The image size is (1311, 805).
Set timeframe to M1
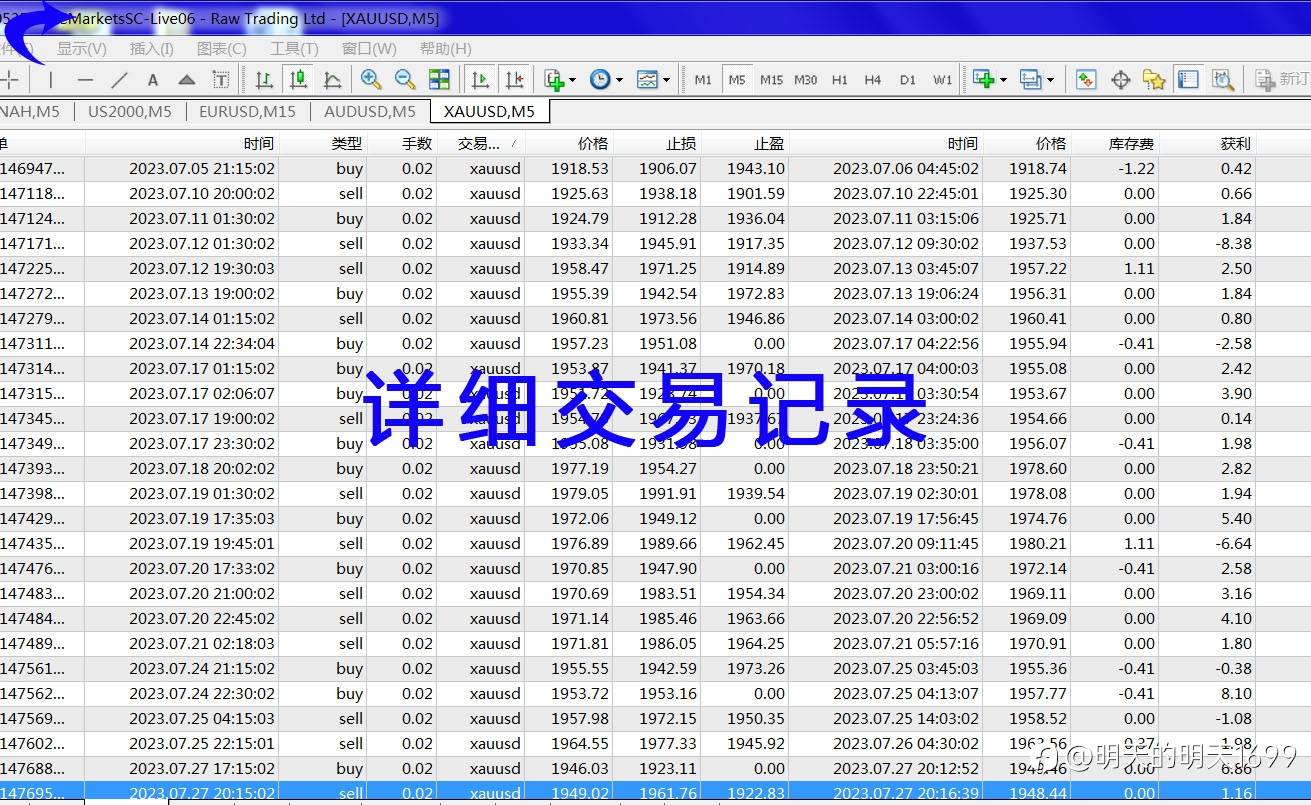pyautogui.click(x=703, y=80)
